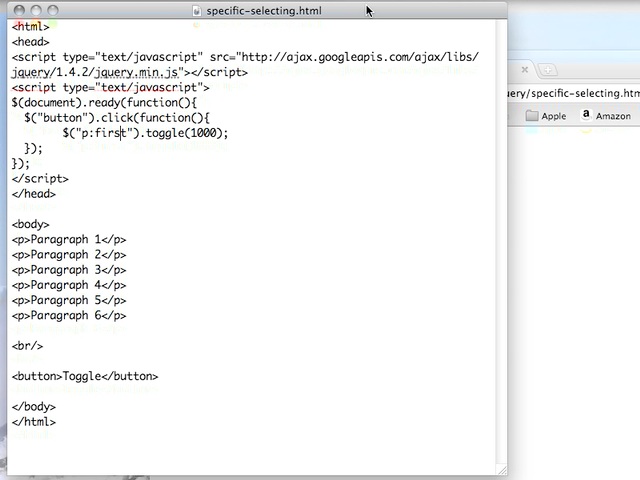The image size is (640, 480).
Task: Click the red close button of editor window
Action: tap(19, 10)
